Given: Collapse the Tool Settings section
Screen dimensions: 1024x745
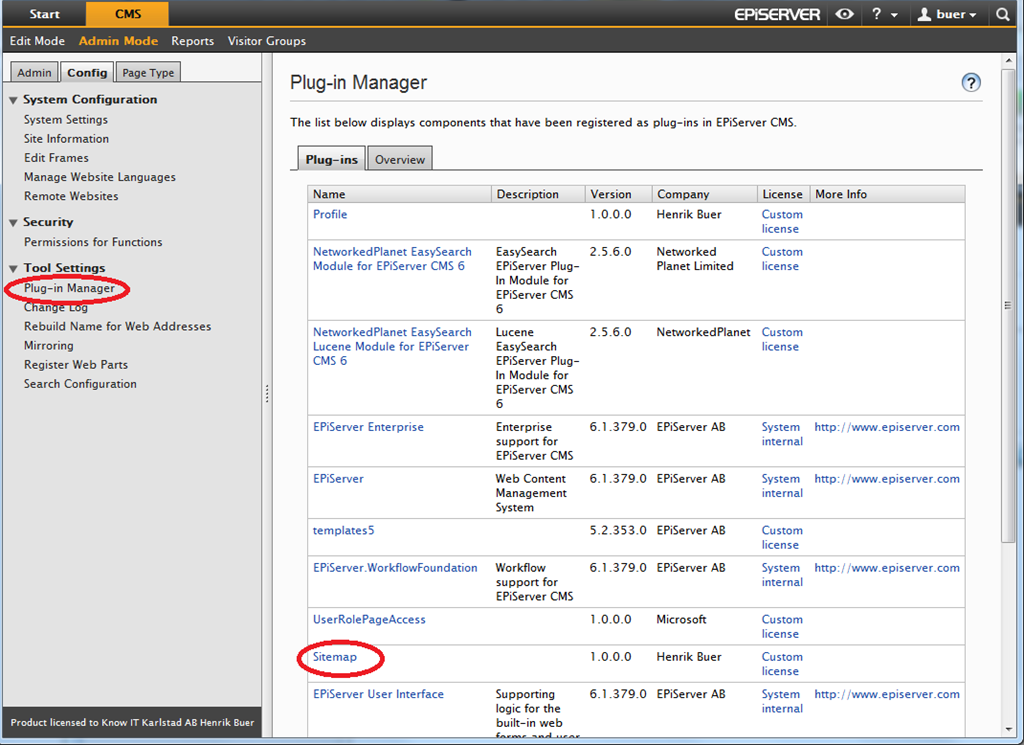Looking at the screenshot, I should click(x=14, y=269).
